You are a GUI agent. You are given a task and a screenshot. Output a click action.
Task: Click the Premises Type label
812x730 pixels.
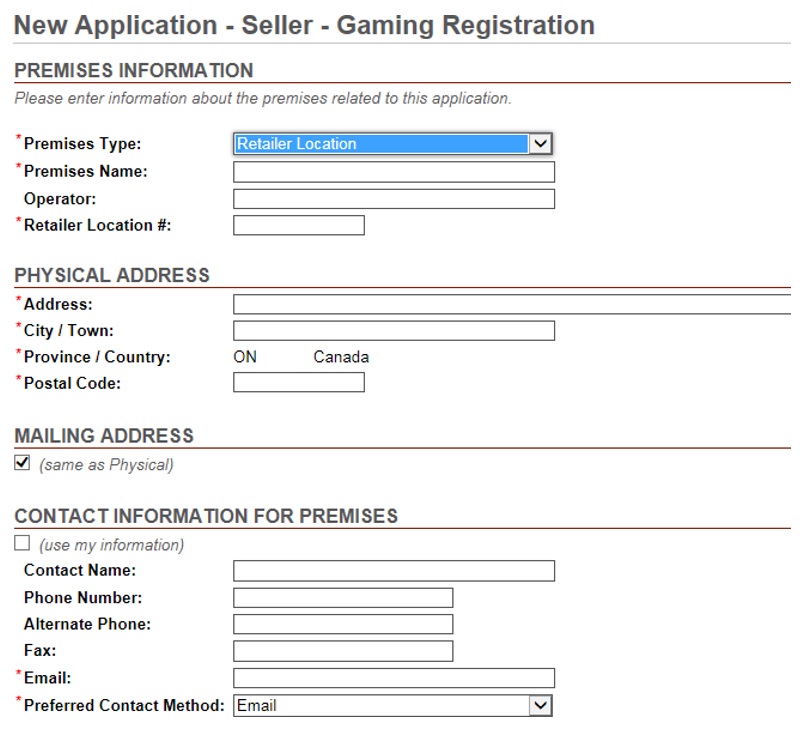82,143
